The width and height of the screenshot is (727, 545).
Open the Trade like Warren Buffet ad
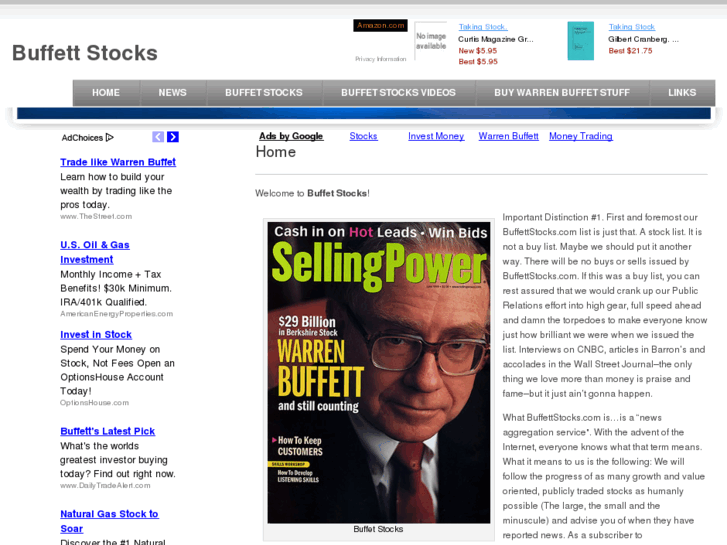(118, 162)
